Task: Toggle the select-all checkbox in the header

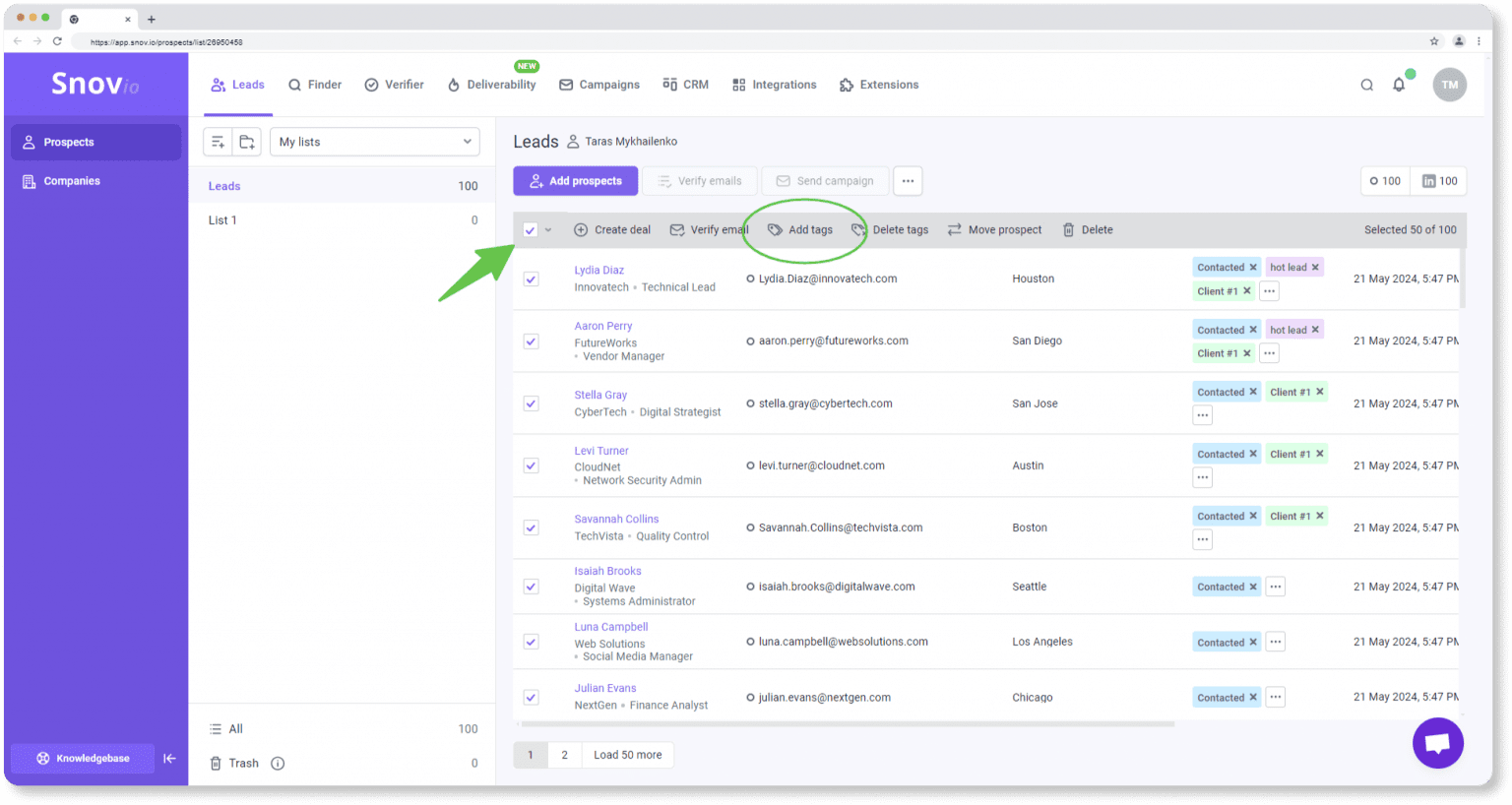Action: 530,228
